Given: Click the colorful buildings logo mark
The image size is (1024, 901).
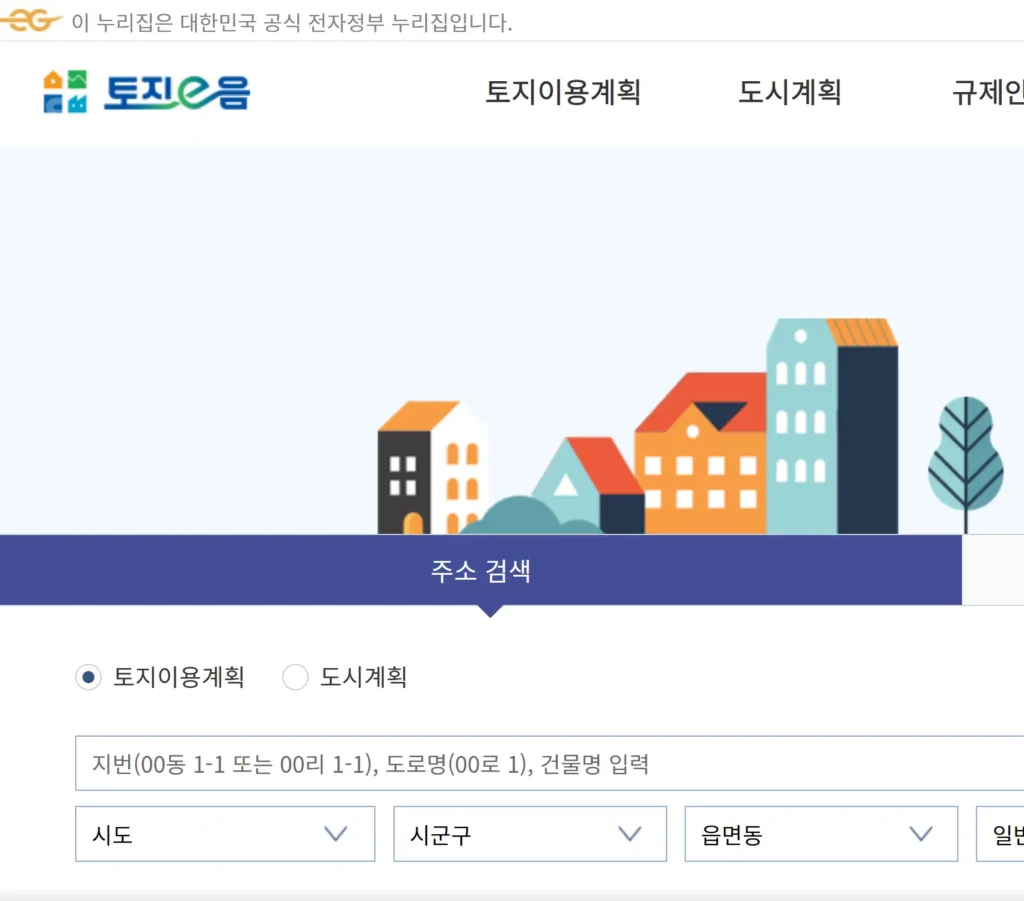Looking at the screenshot, I should pos(64,93).
